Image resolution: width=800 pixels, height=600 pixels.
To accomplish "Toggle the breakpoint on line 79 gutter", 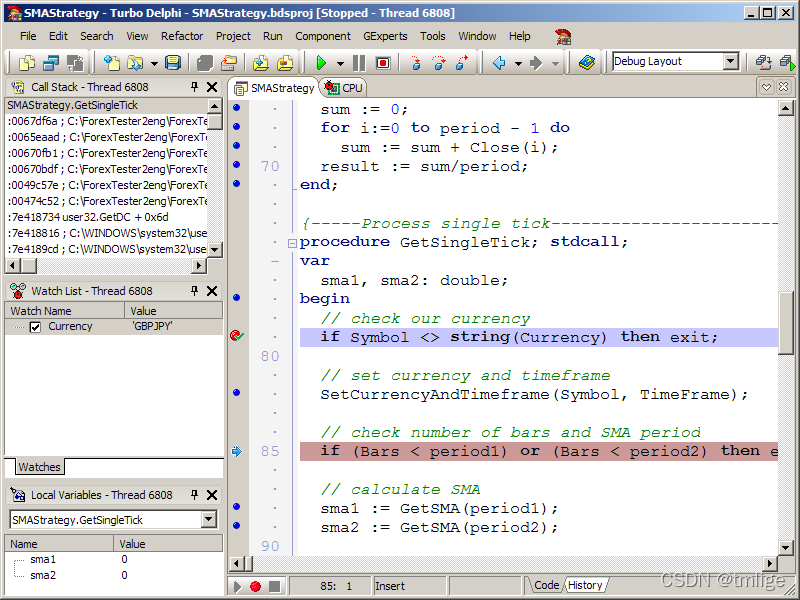I will 237,336.
